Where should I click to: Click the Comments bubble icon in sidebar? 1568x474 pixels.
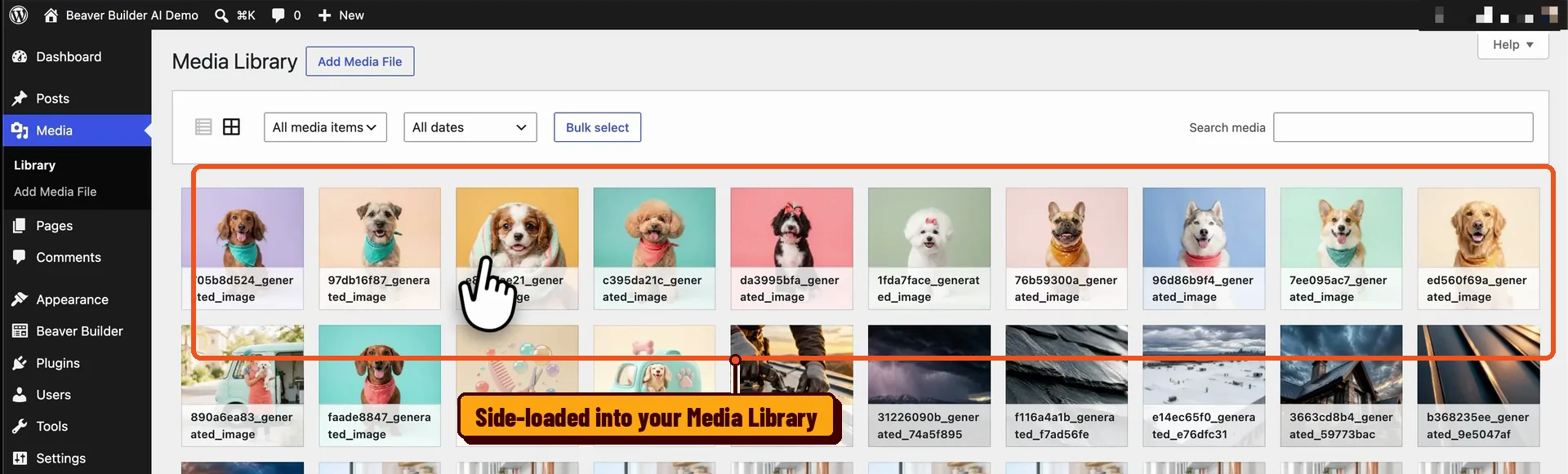click(x=20, y=257)
